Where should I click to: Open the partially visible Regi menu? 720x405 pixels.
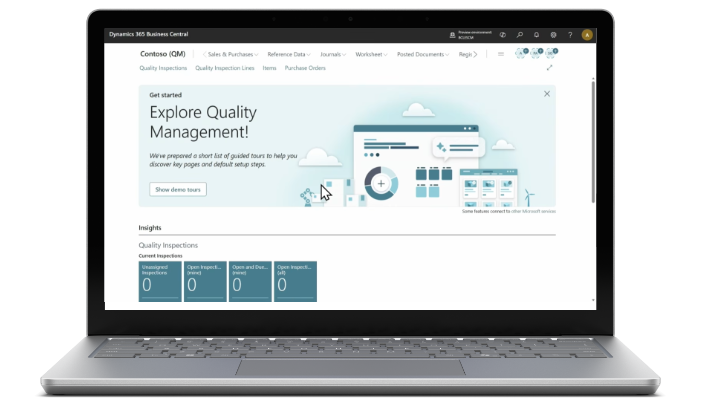tap(465, 54)
